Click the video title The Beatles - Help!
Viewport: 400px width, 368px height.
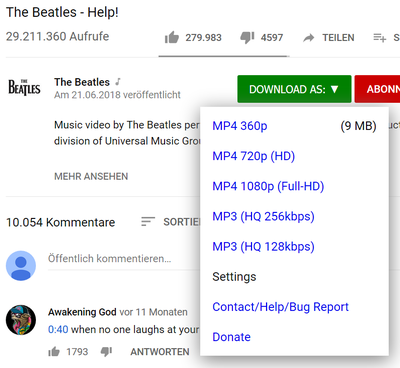click(x=62, y=12)
